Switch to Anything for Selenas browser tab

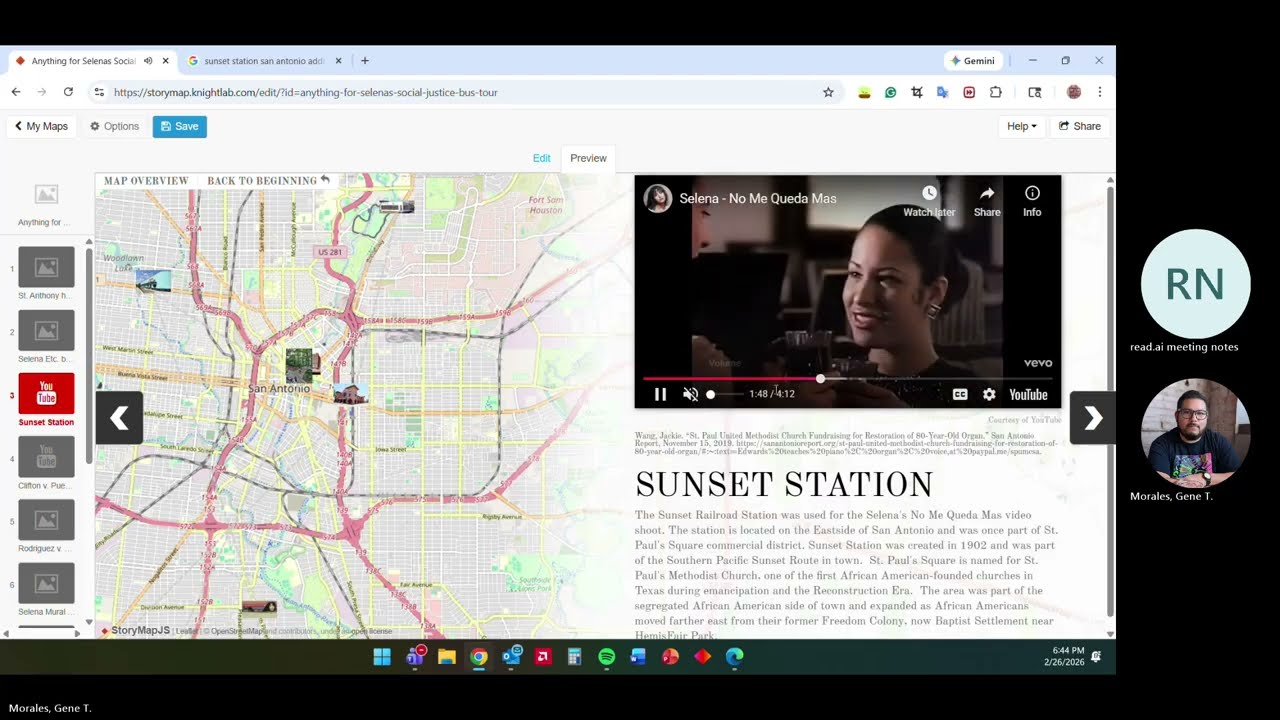84,61
